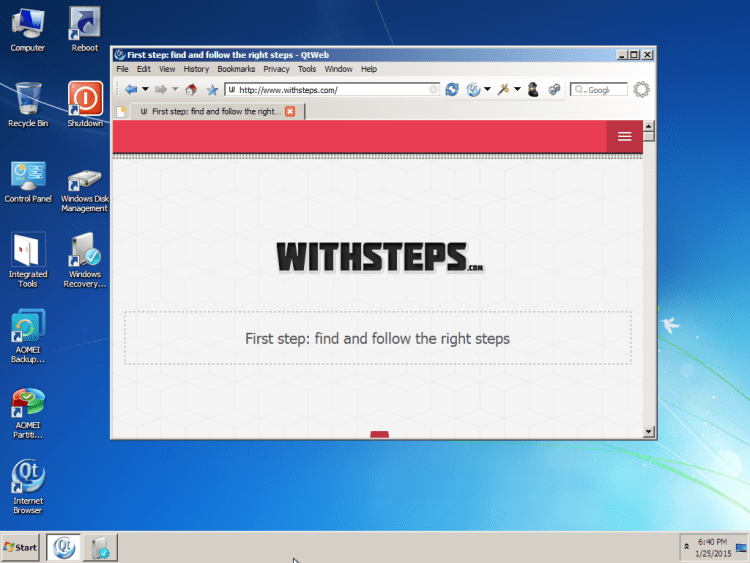750x563 pixels.
Task: Open the Forward history dropdown arrow
Action: 175,89
